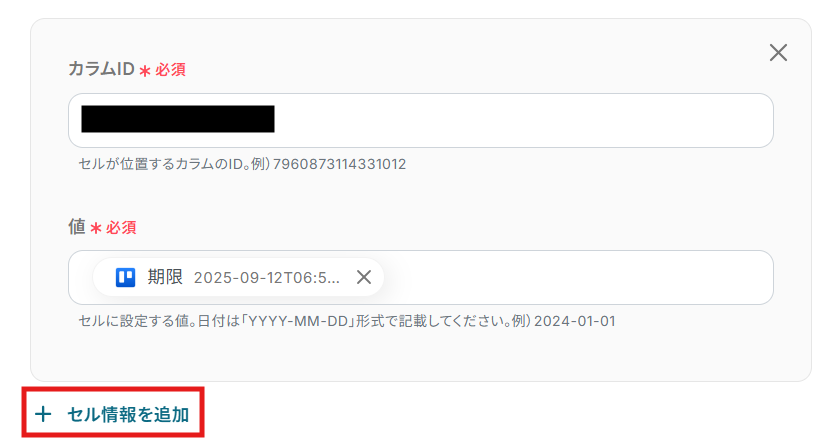Click the 値 field label

click(77, 227)
